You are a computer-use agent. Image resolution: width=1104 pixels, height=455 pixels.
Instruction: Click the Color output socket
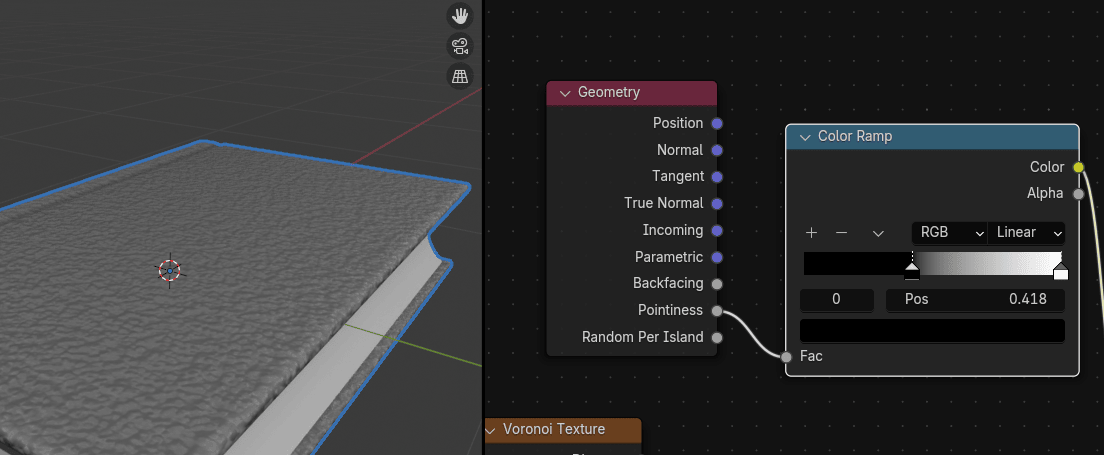coord(1078,167)
